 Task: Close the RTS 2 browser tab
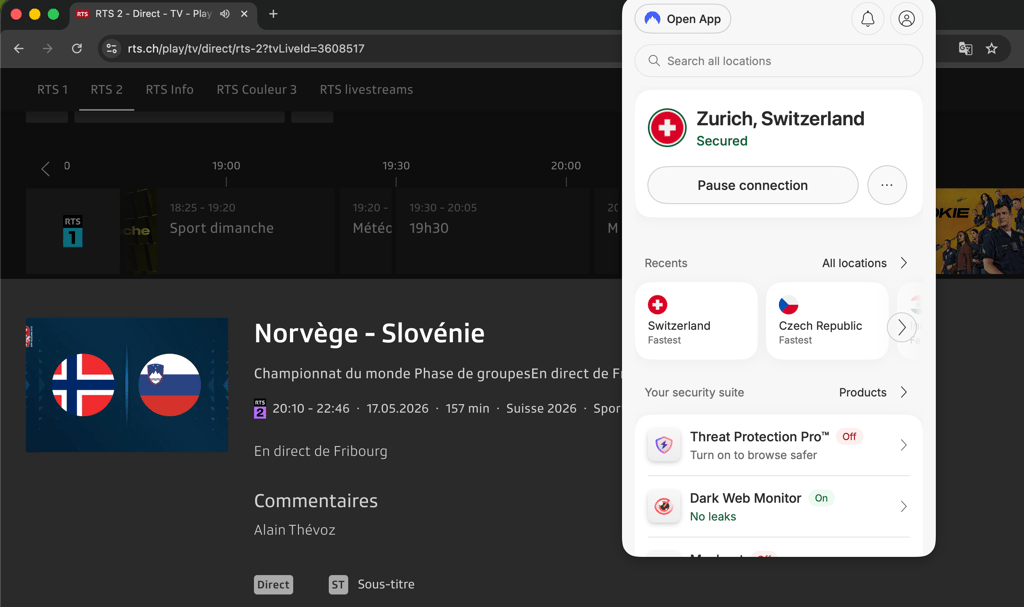click(x=244, y=14)
